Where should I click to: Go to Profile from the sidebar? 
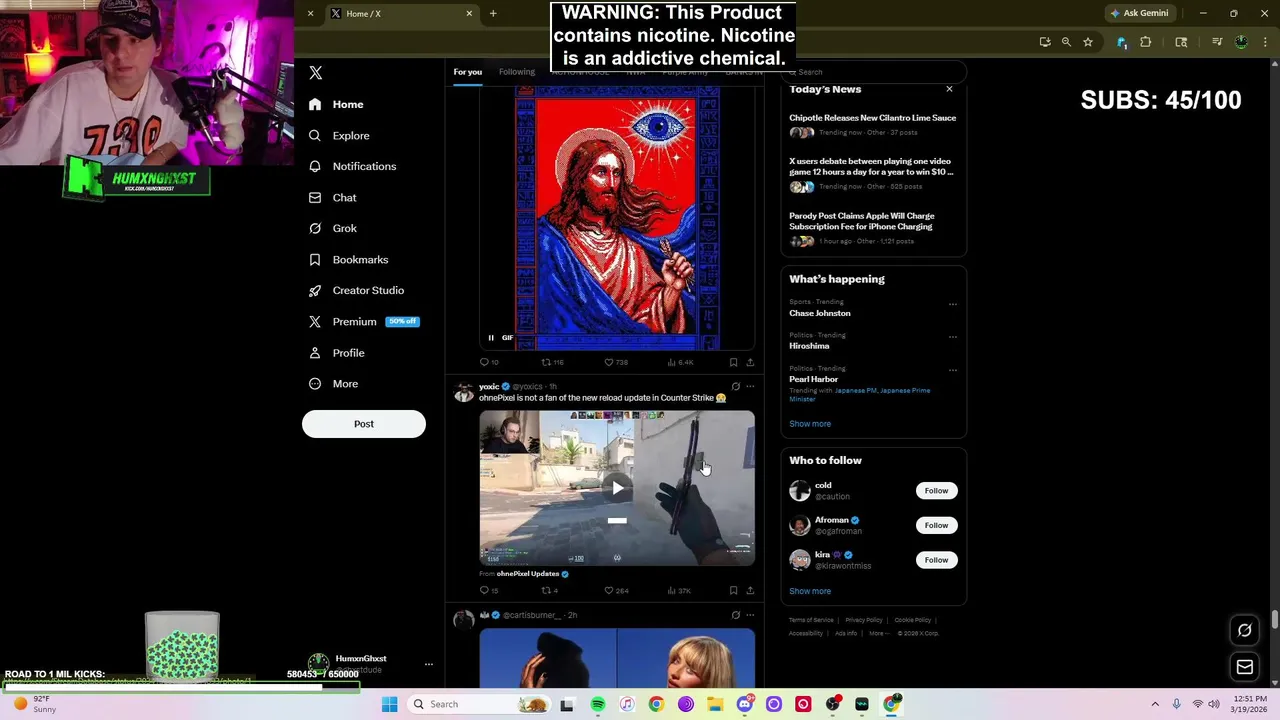point(337,352)
